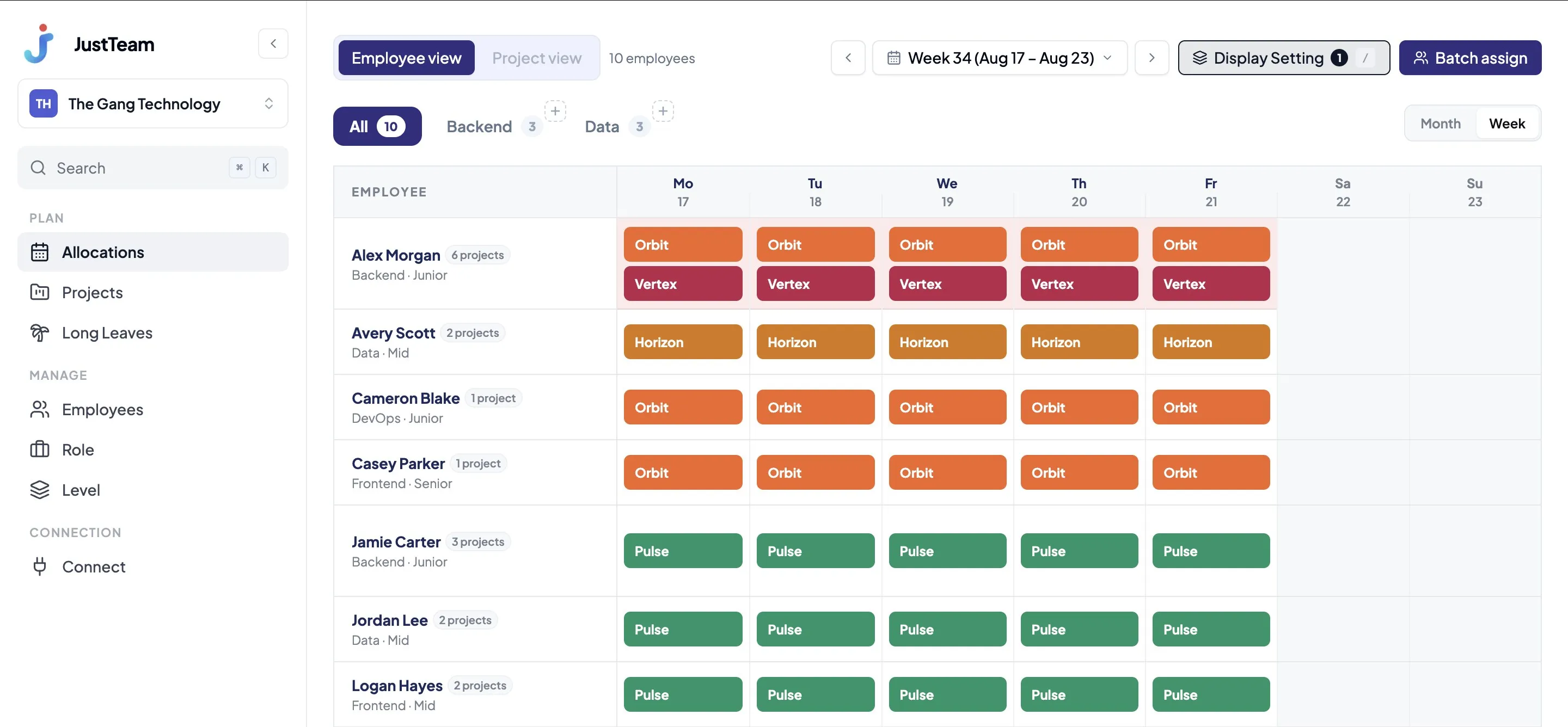Click the Batch assign button
Viewport: 1568px width, 727px height.
click(1469, 58)
